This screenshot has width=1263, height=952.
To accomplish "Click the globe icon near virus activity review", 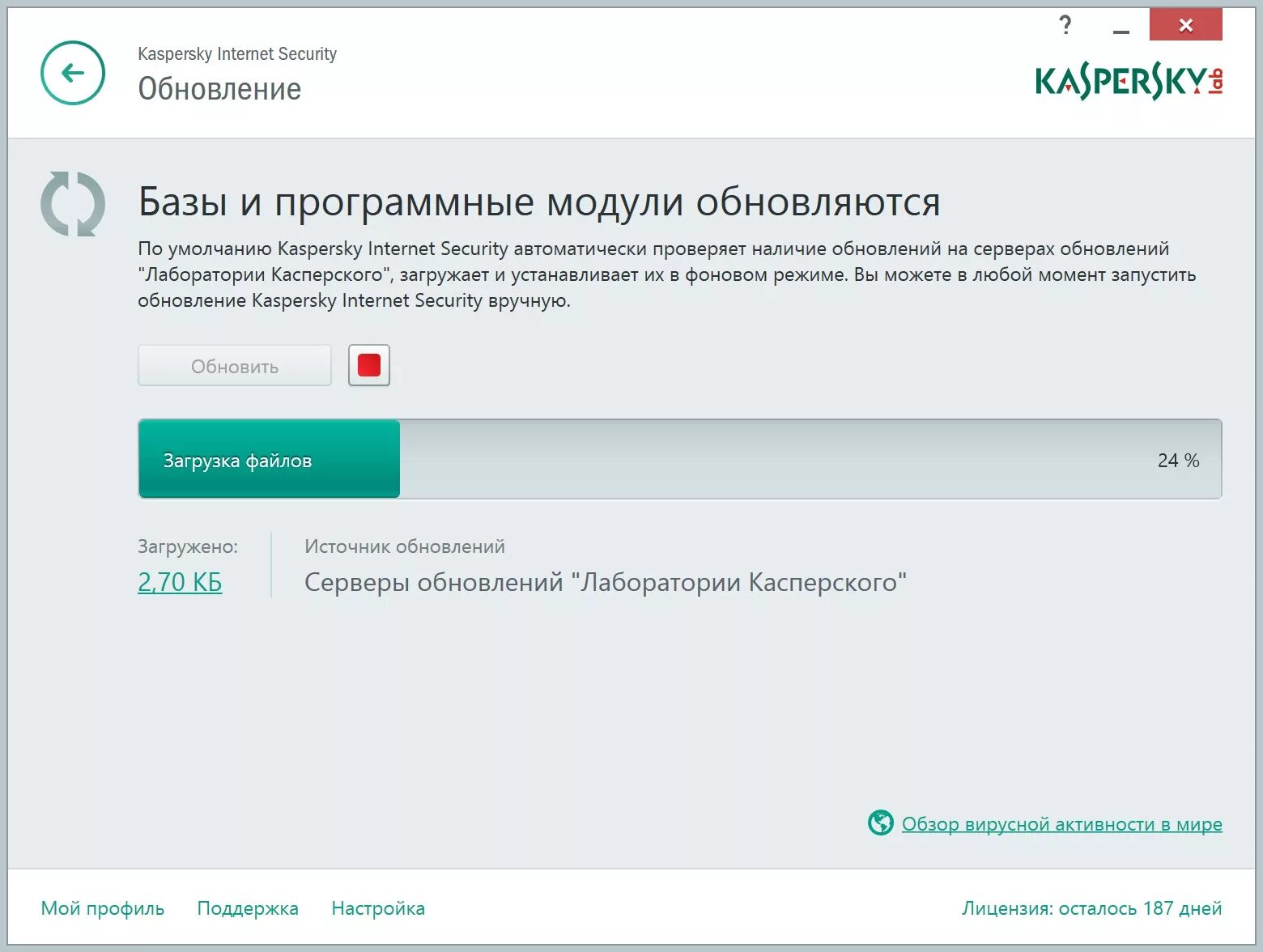I will pyautogui.click(x=880, y=822).
